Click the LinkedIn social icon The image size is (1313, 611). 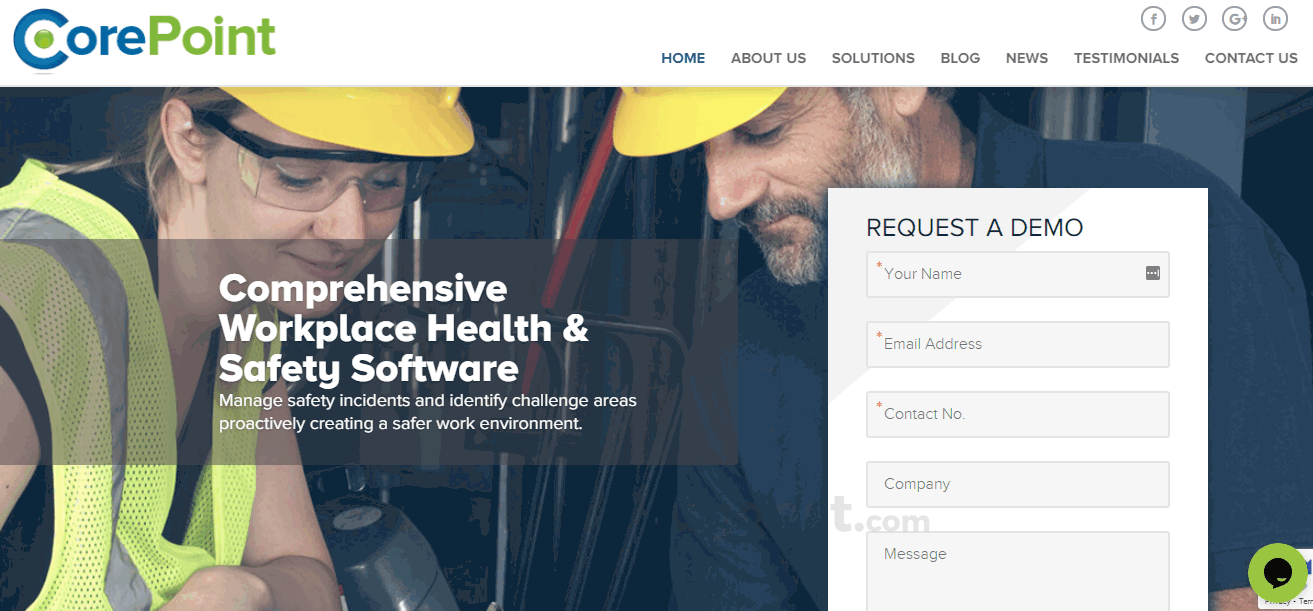[x=1275, y=18]
